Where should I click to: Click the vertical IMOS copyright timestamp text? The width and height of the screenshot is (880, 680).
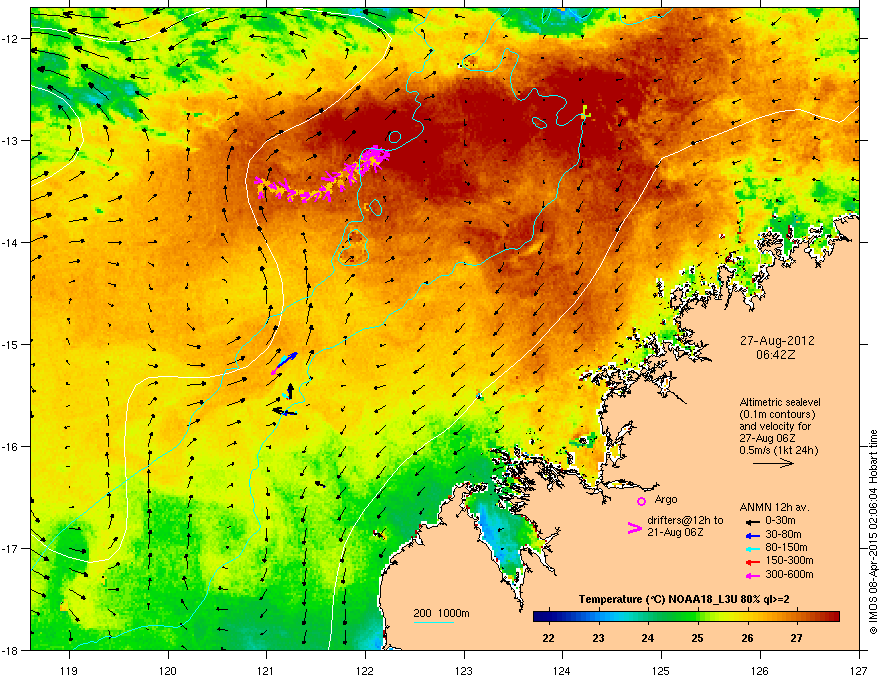873,532
